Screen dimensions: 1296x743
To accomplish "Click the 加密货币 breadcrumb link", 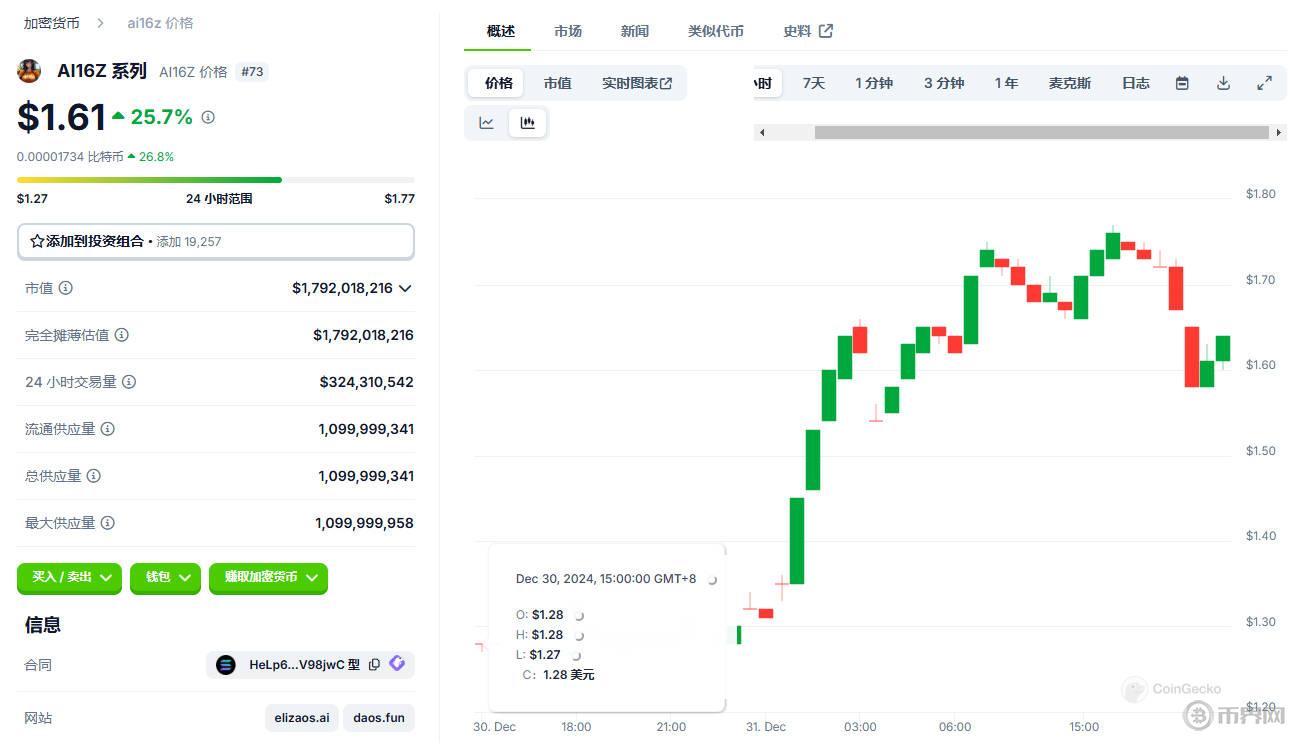I will (52, 22).
